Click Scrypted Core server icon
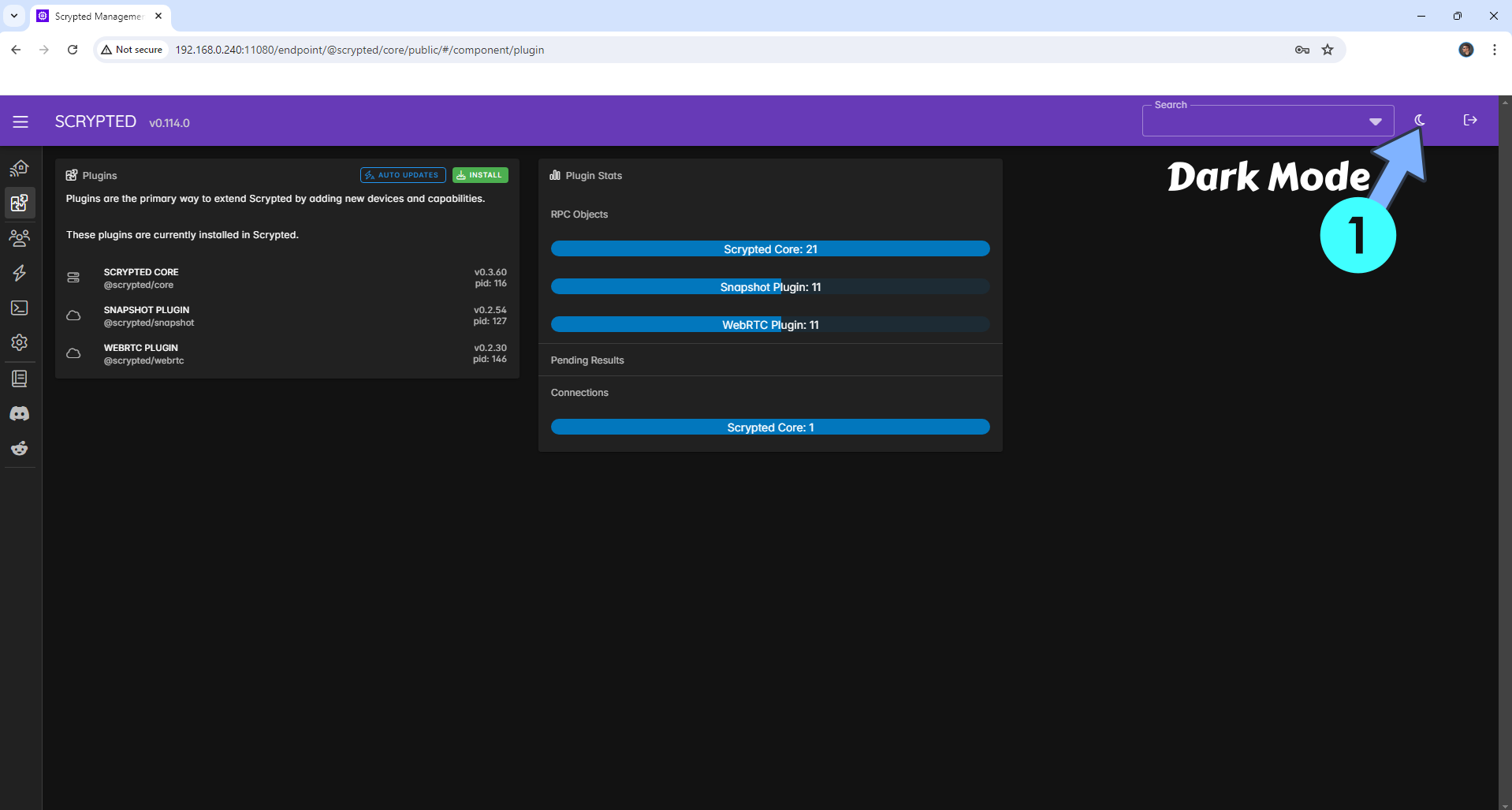This screenshot has width=1512, height=810. tap(73, 278)
